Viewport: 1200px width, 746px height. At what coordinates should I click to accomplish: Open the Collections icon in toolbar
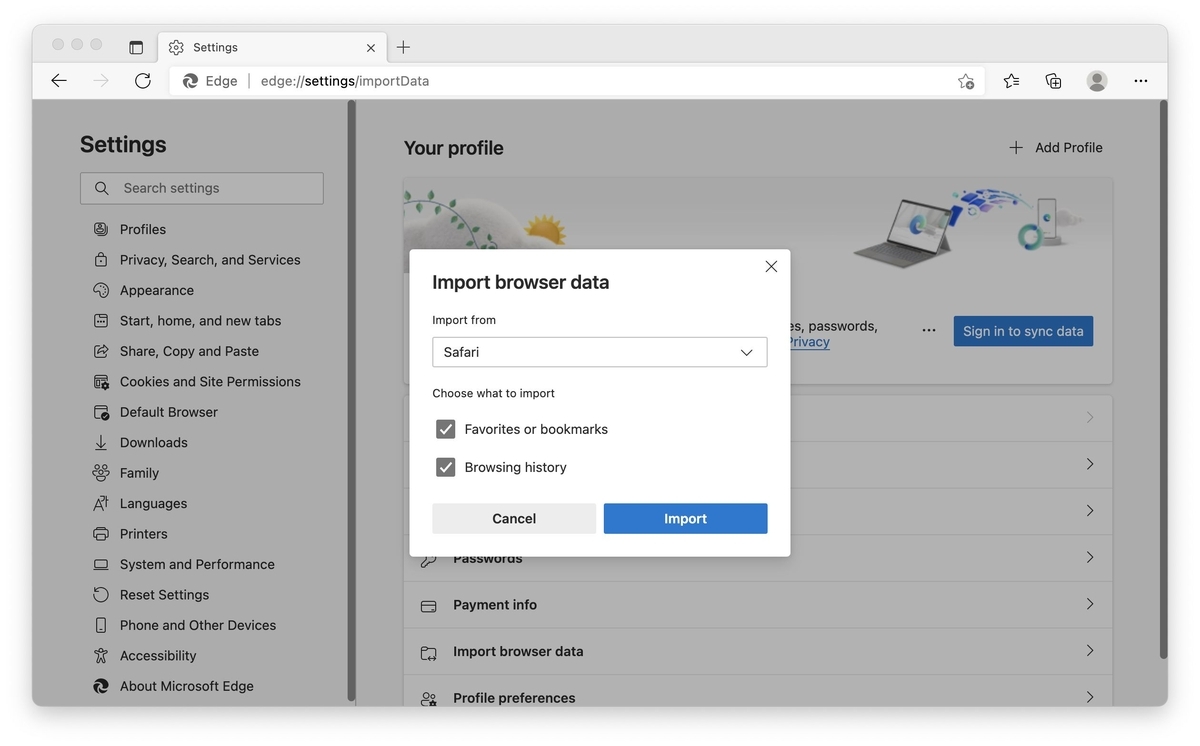click(x=1053, y=80)
